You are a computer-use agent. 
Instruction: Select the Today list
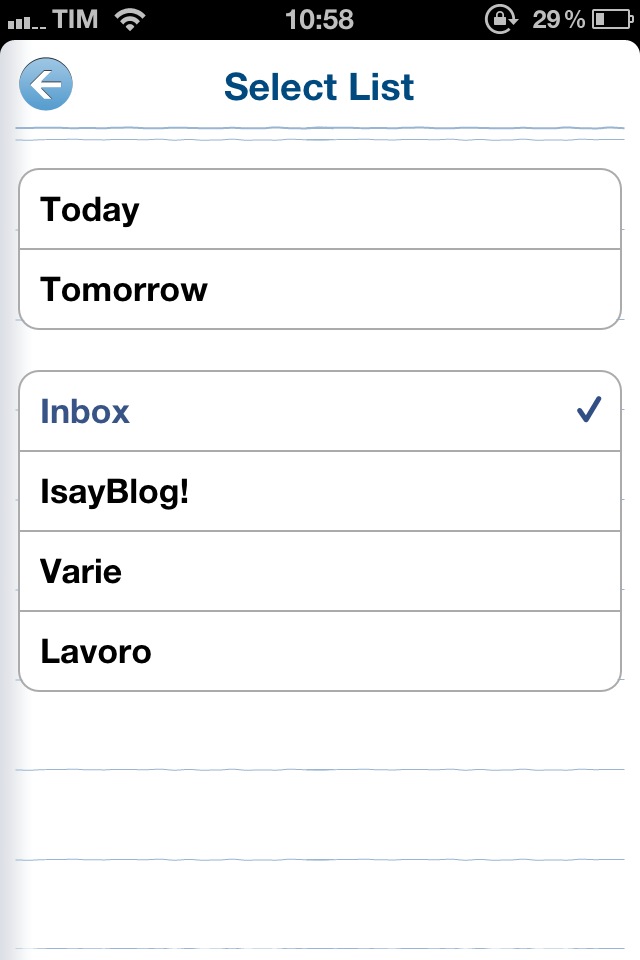pyautogui.click(x=320, y=209)
